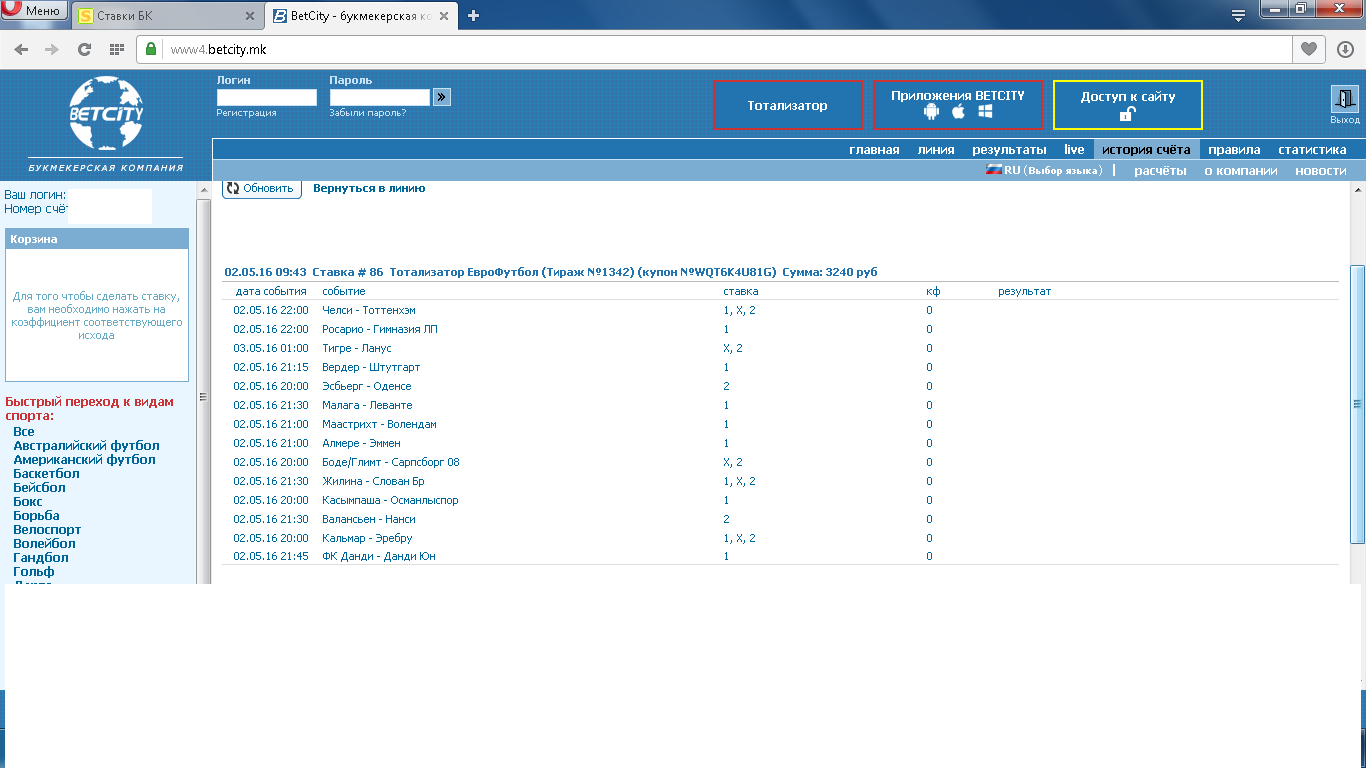1366x768 pixels.
Task: Click the Кальмар - Эребру event
Action: pos(367,538)
